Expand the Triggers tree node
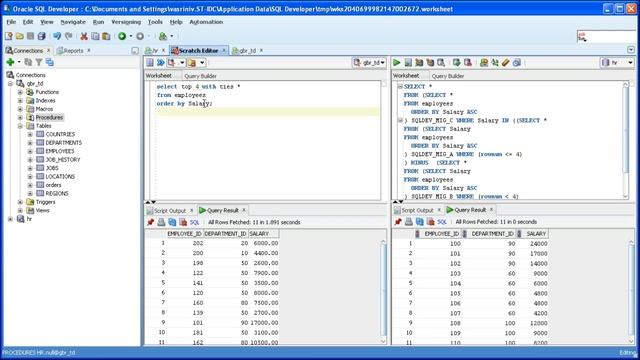This screenshot has width=640, height=360. coord(20,202)
